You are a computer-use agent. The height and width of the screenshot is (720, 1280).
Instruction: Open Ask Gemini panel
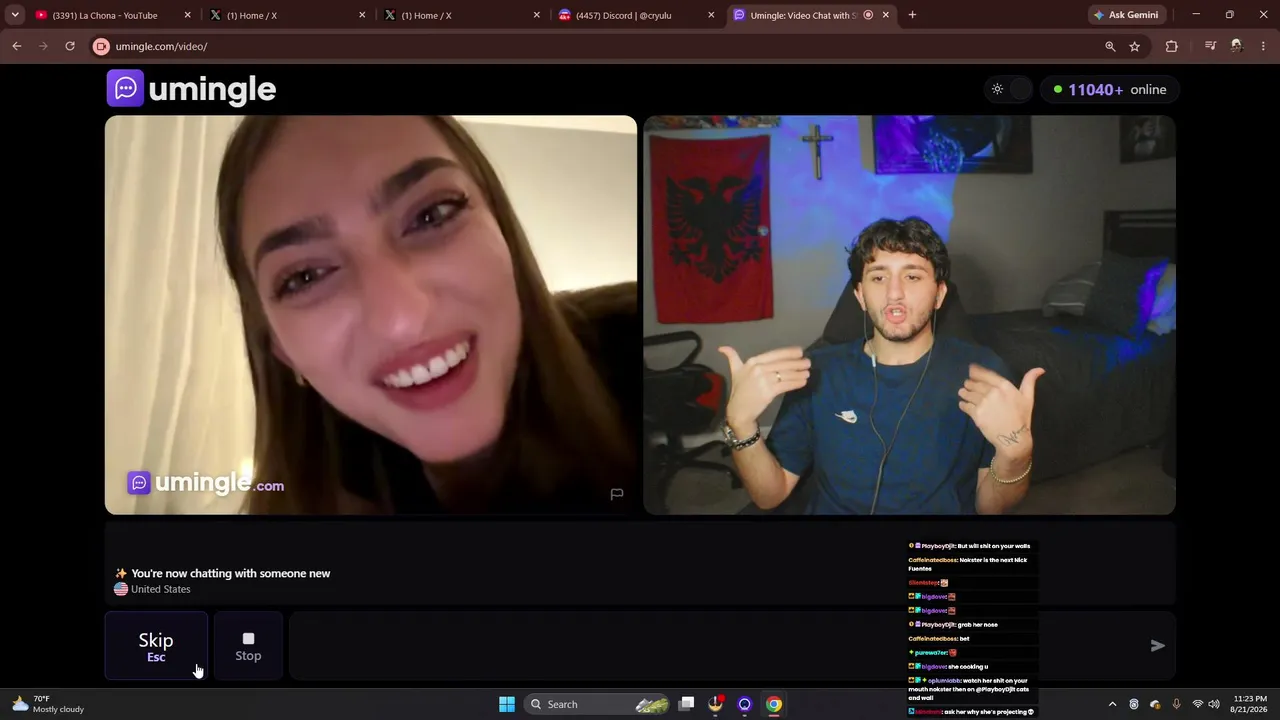click(1126, 15)
